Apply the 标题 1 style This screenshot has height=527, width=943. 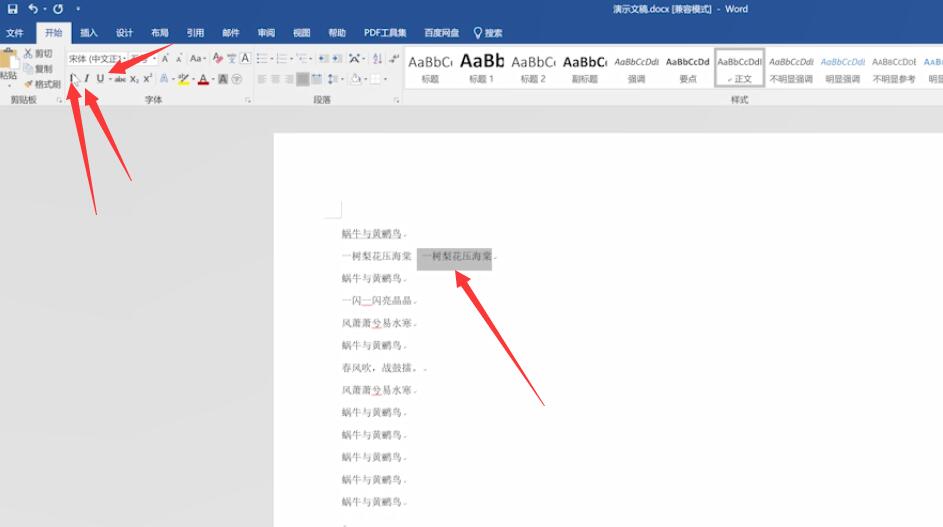(482, 68)
